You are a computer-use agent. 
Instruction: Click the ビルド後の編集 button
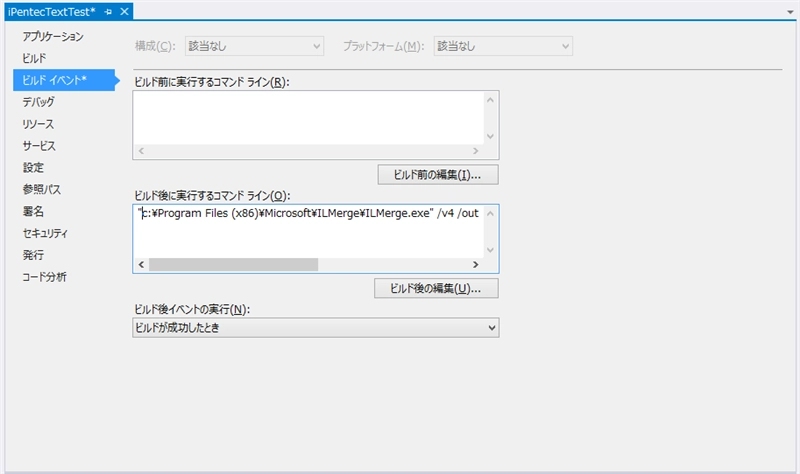tap(436, 289)
